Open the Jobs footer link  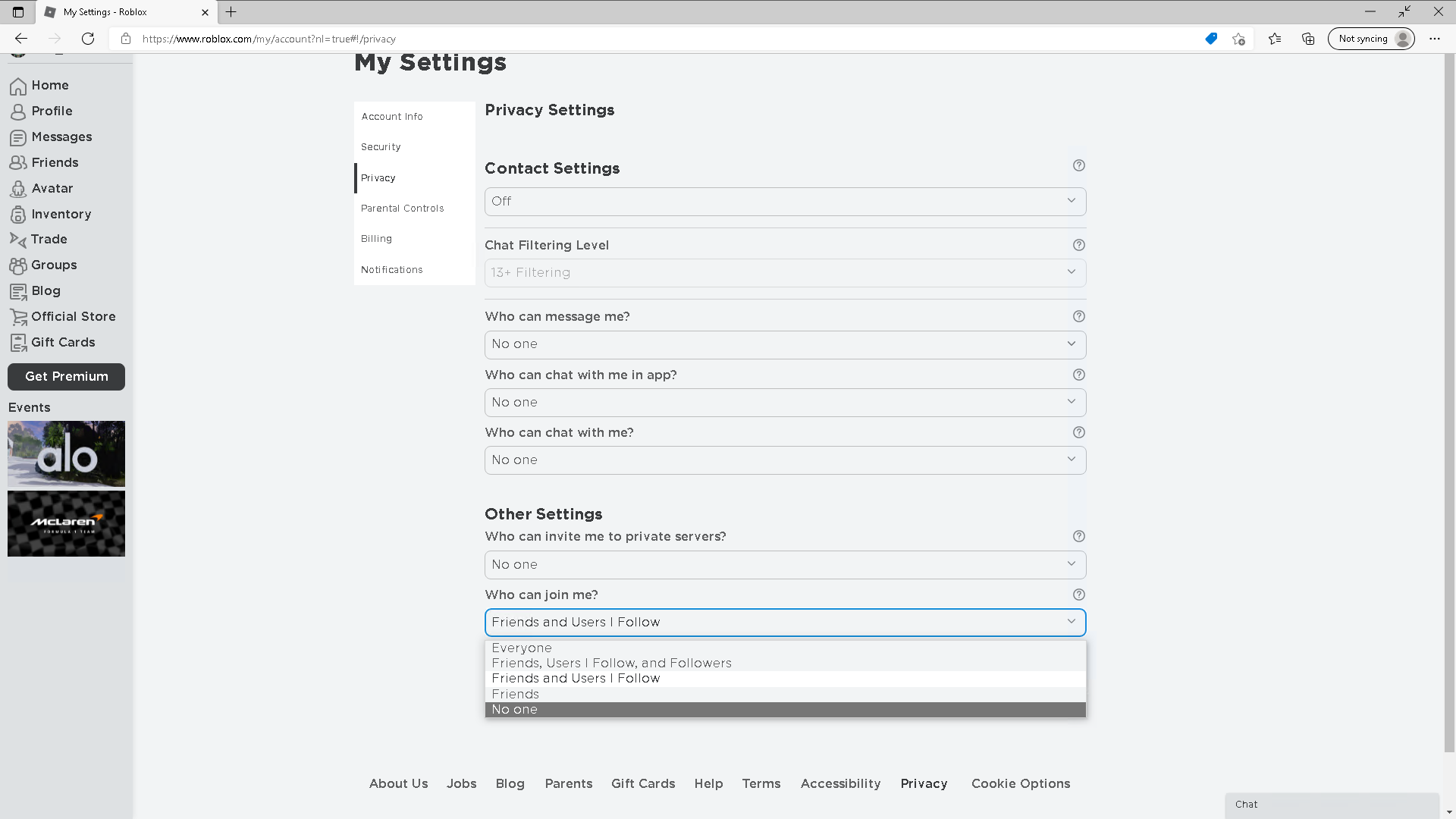[461, 784]
